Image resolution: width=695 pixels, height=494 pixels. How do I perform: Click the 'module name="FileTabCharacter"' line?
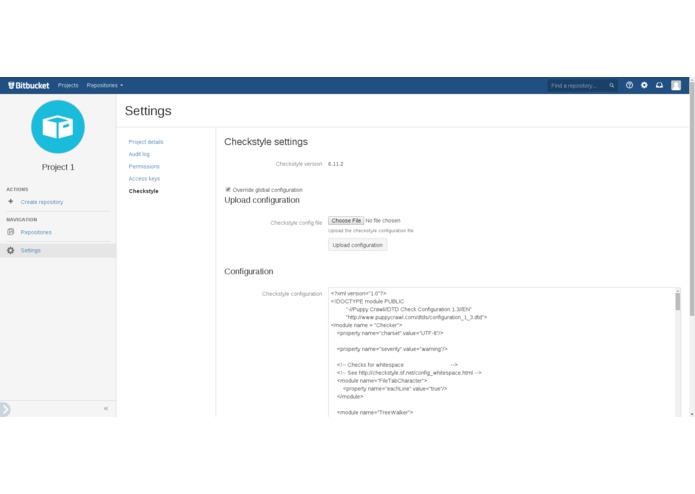click(382, 381)
